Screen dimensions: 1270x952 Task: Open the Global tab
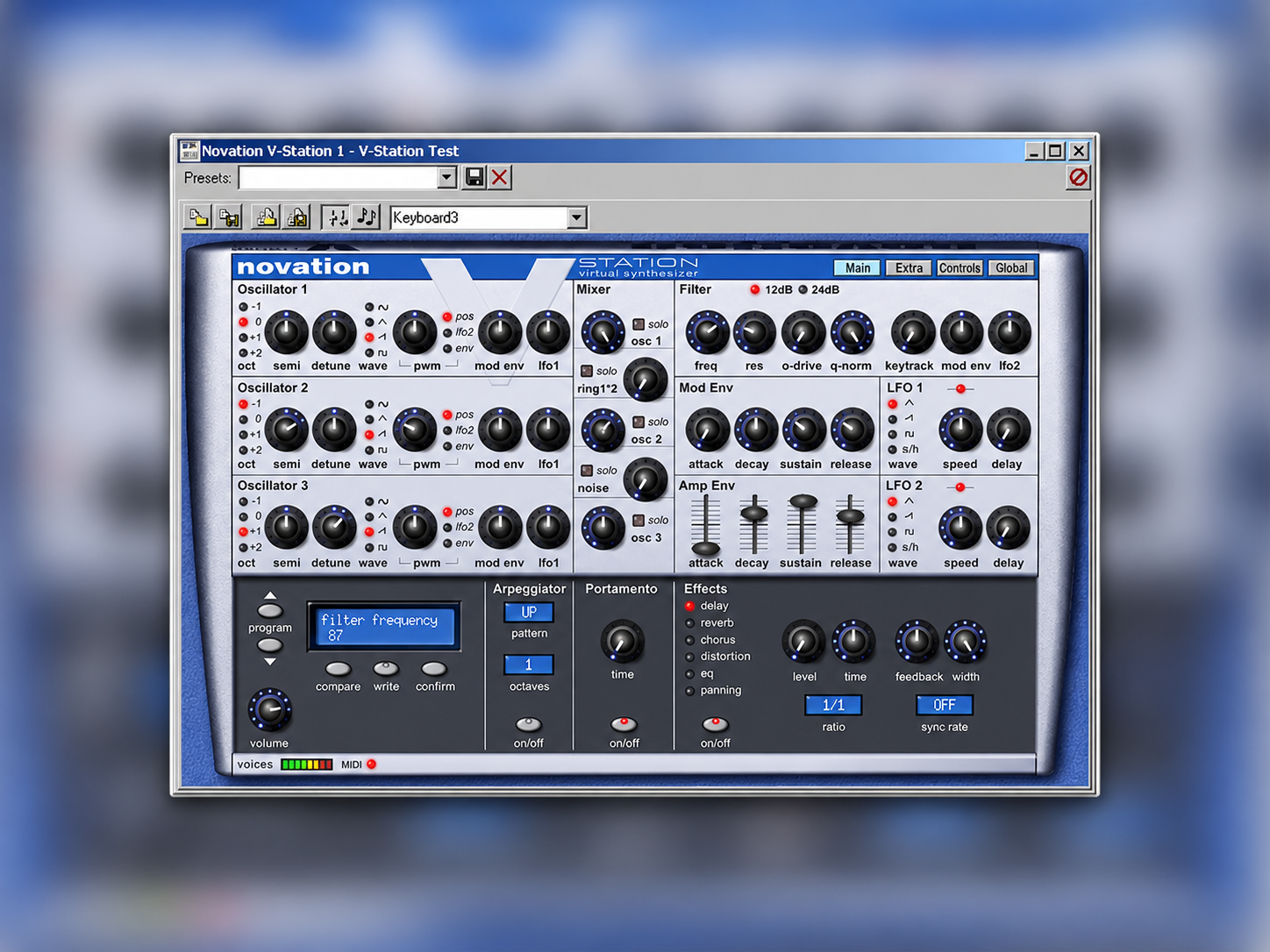pyautogui.click(x=1011, y=268)
